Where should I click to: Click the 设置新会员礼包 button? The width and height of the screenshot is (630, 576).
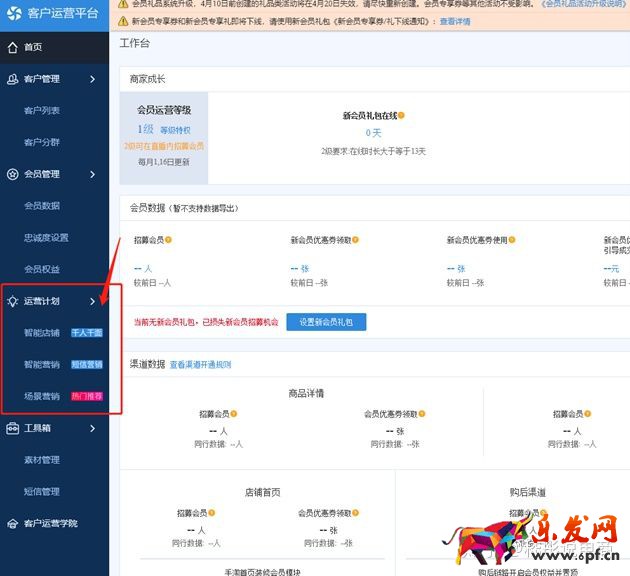[x=326, y=322]
